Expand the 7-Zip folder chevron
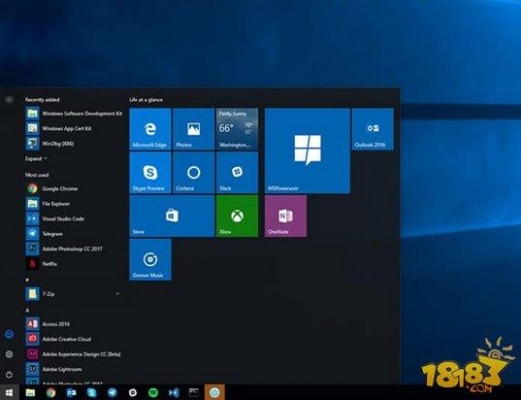 [x=117, y=294]
